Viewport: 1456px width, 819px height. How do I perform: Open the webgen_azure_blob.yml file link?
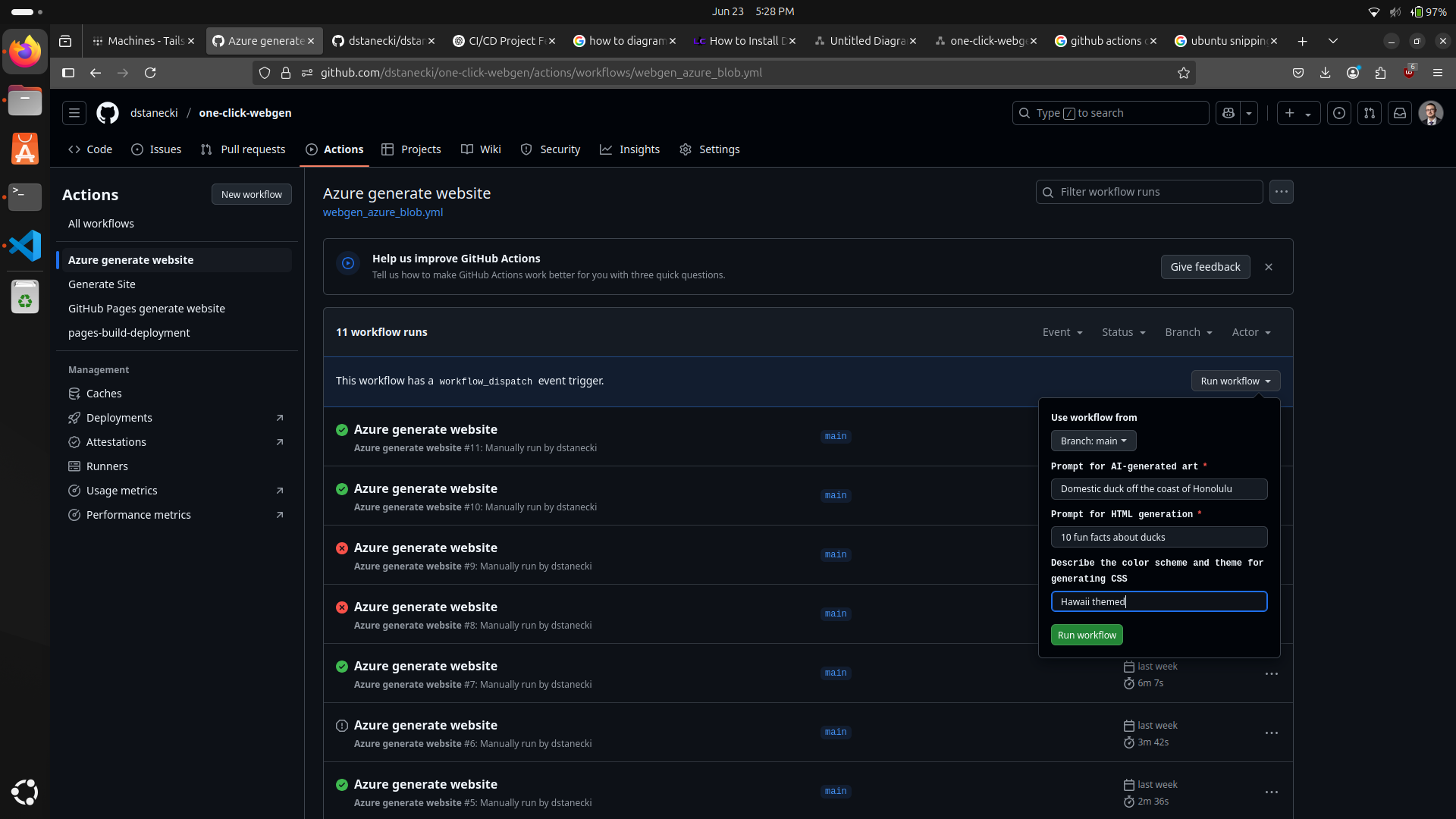click(383, 212)
